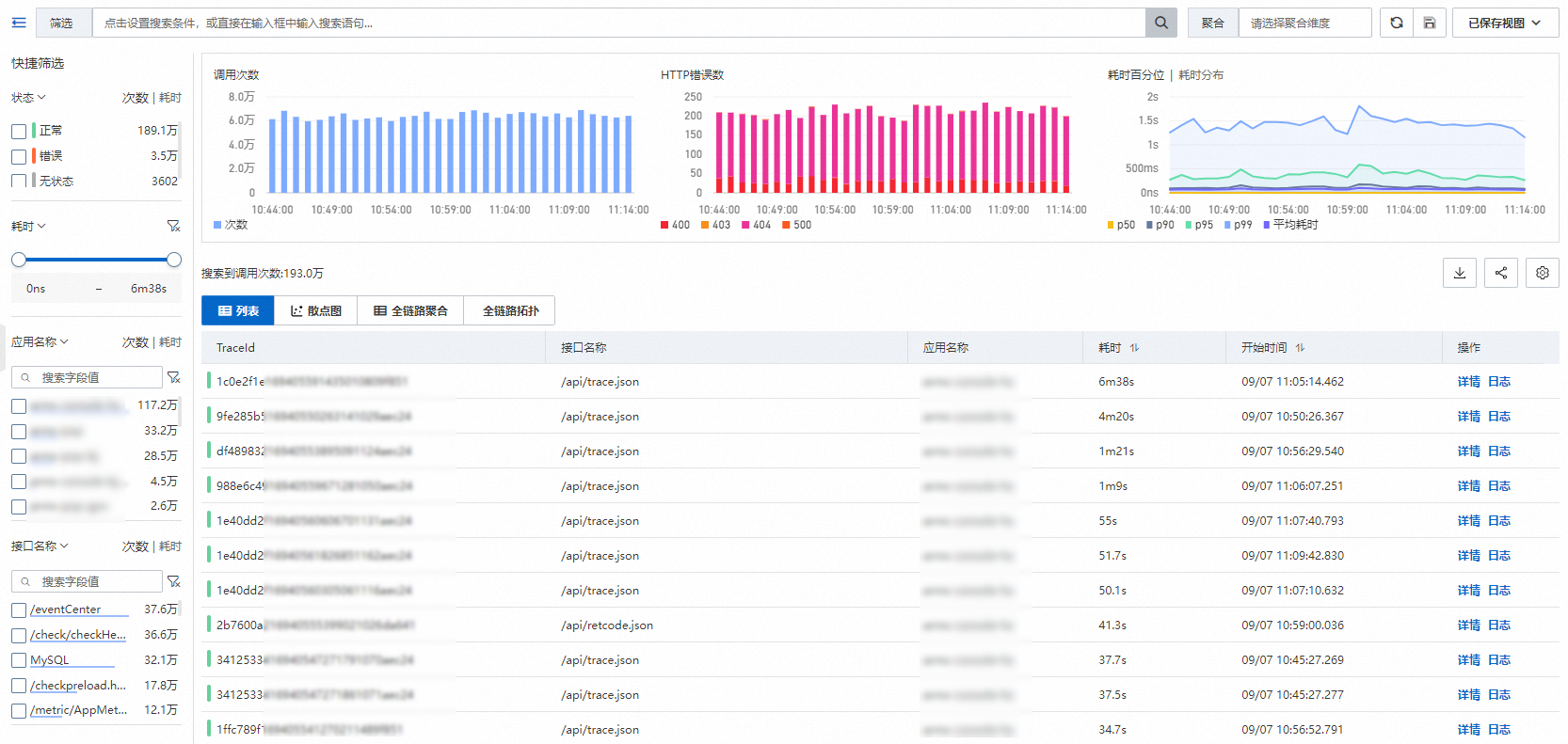
Task: Sort status list by 耗时
Action: [x=170, y=98]
